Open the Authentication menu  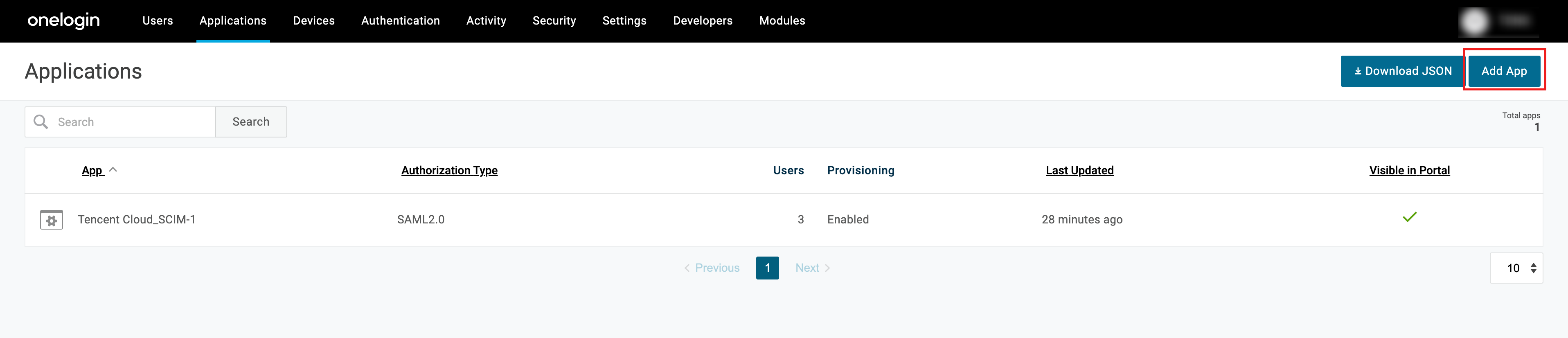[400, 21]
